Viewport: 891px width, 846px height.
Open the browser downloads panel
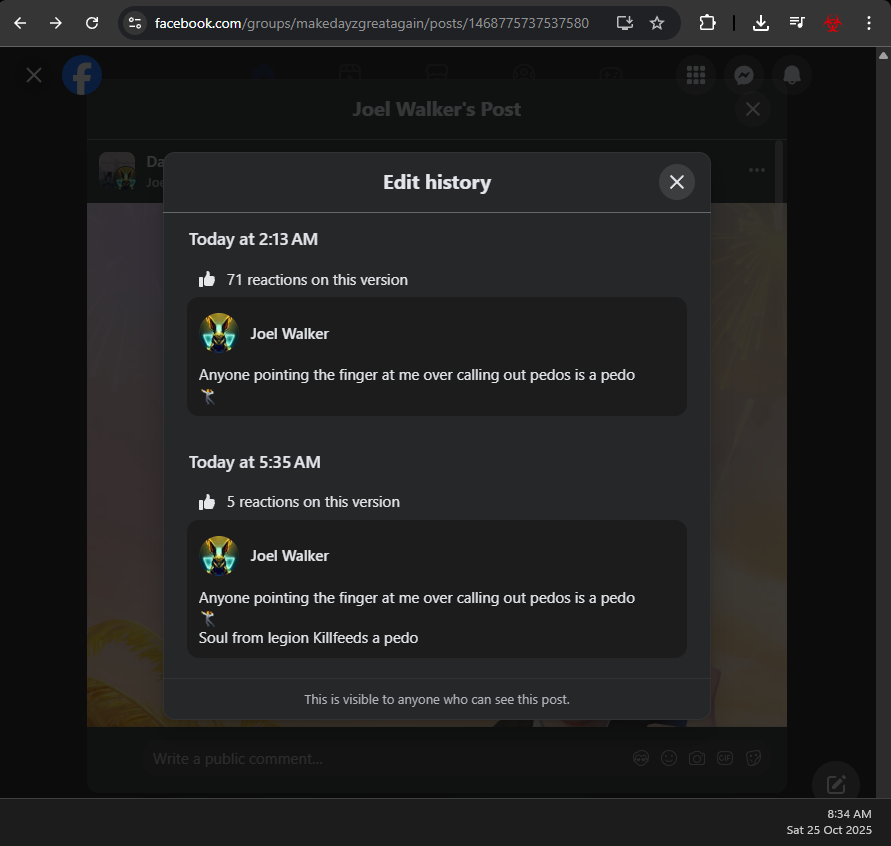coord(760,23)
